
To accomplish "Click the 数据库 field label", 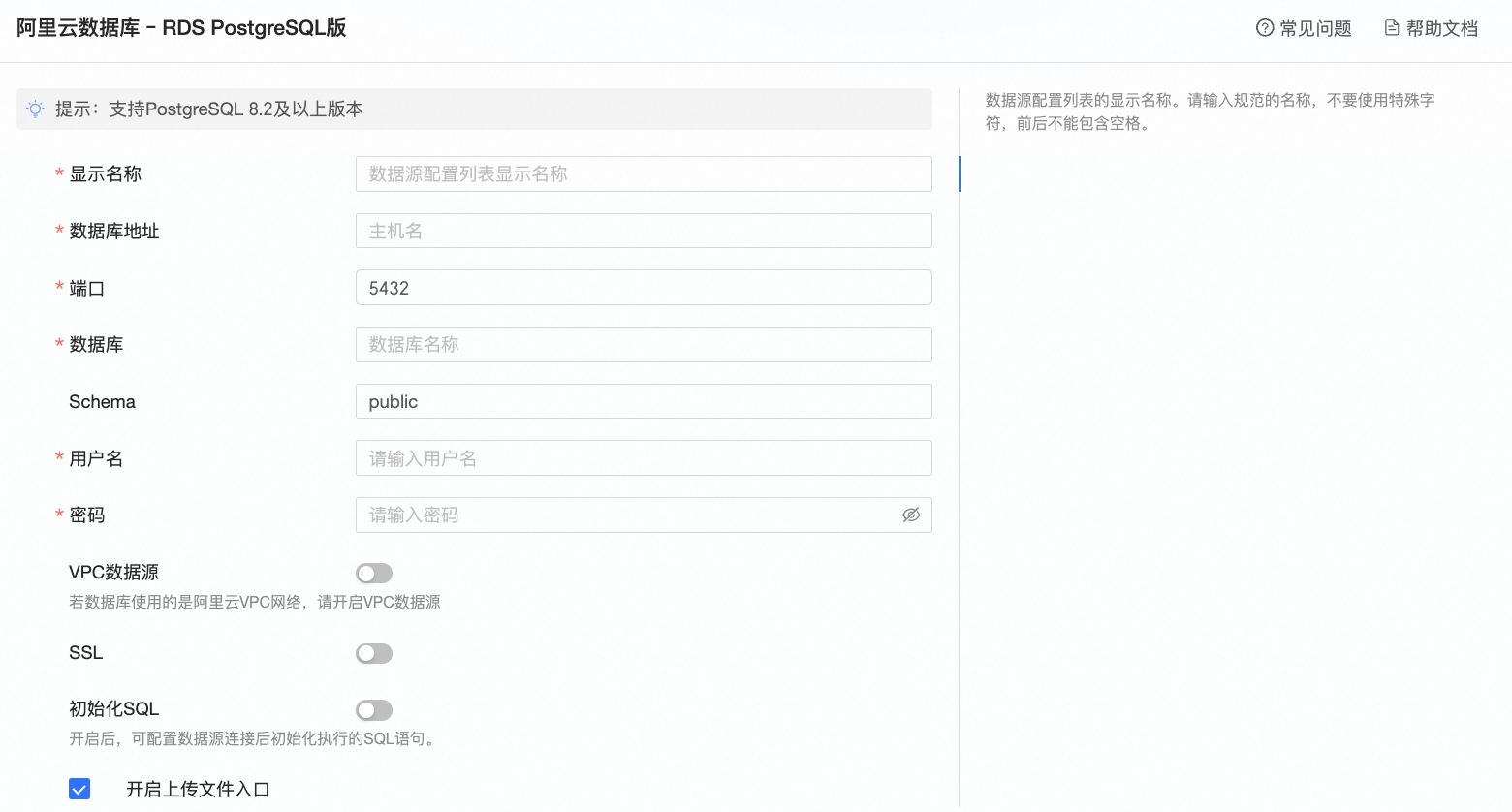I will click(96, 345).
